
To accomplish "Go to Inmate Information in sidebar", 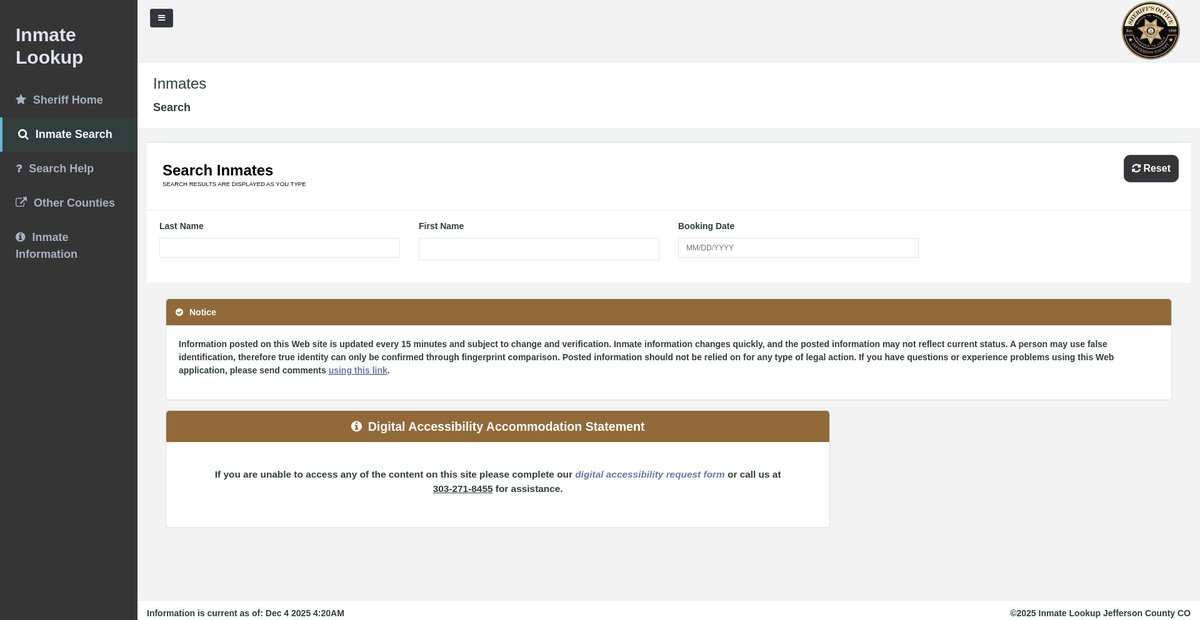I will tap(48, 246).
